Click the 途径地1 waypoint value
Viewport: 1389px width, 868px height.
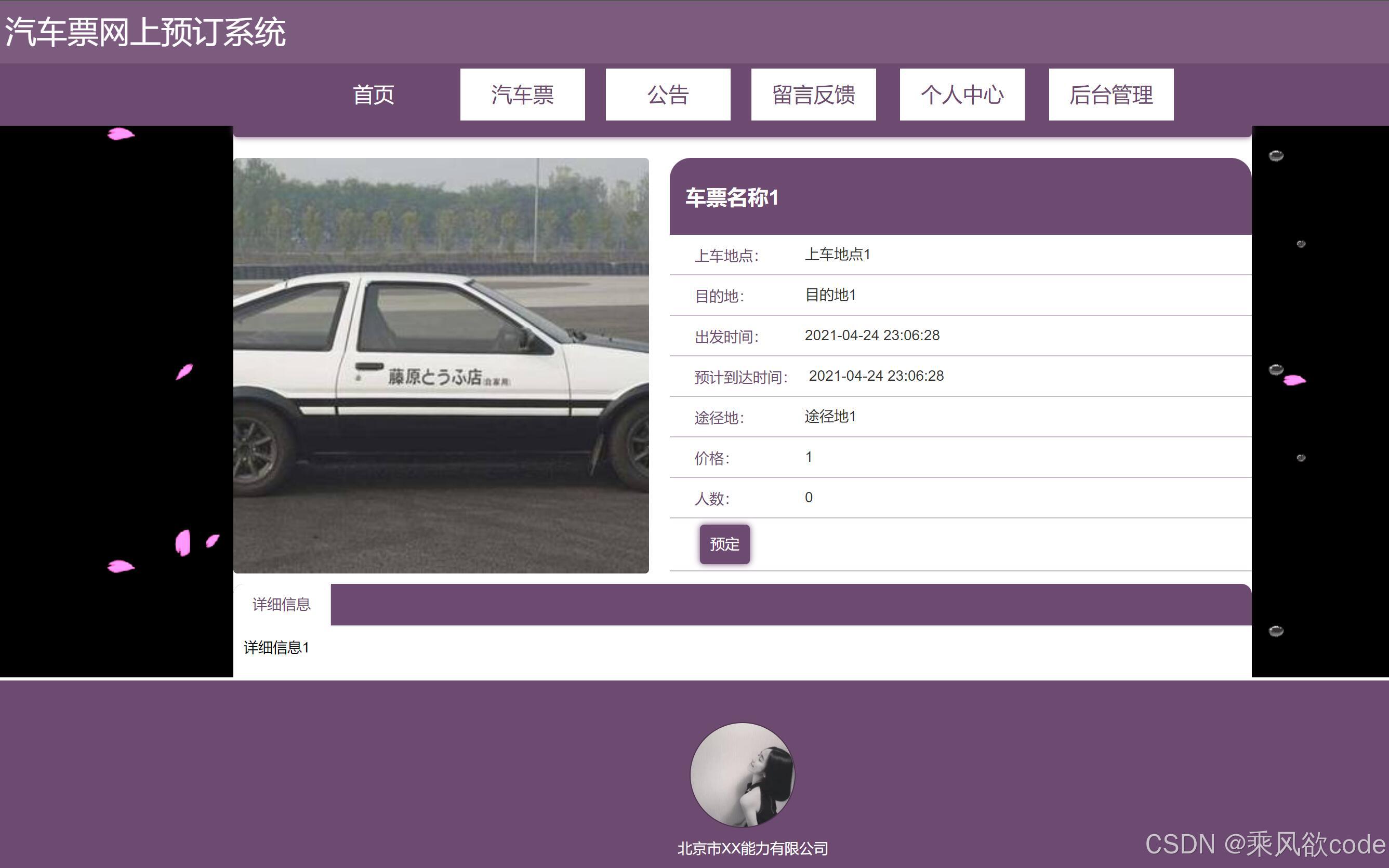click(x=830, y=416)
